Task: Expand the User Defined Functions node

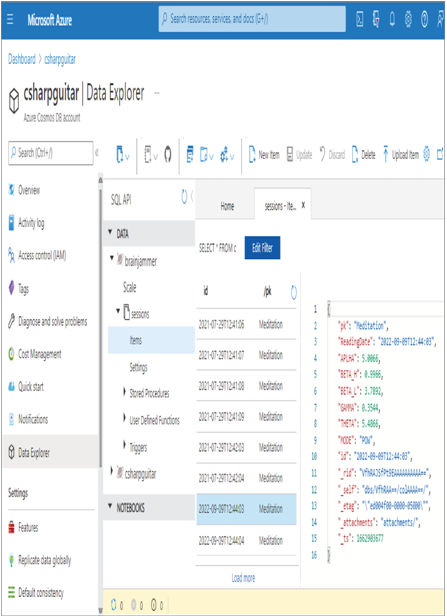Action: (x=124, y=418)
